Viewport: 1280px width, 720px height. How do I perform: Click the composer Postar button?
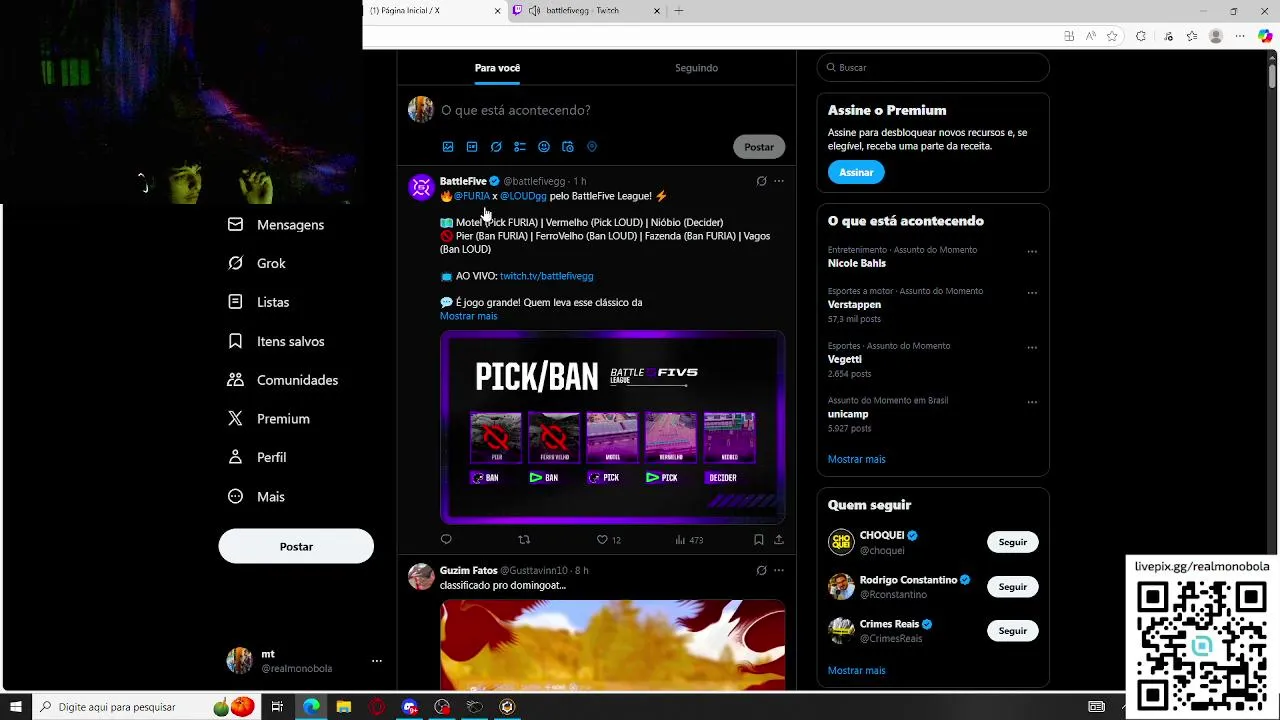[759, 147]
